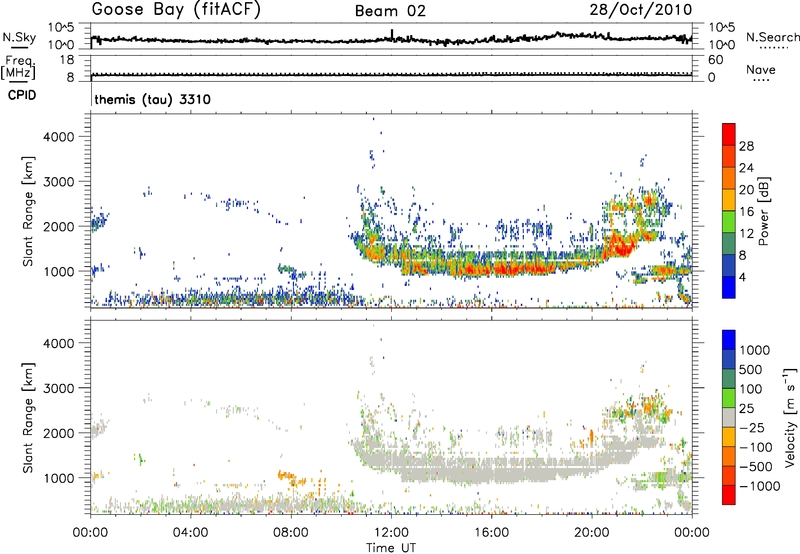The width and height of the screenshot is (800, 554).
Task: Click the '08:00' time axis label
Action: click(291, 533)
